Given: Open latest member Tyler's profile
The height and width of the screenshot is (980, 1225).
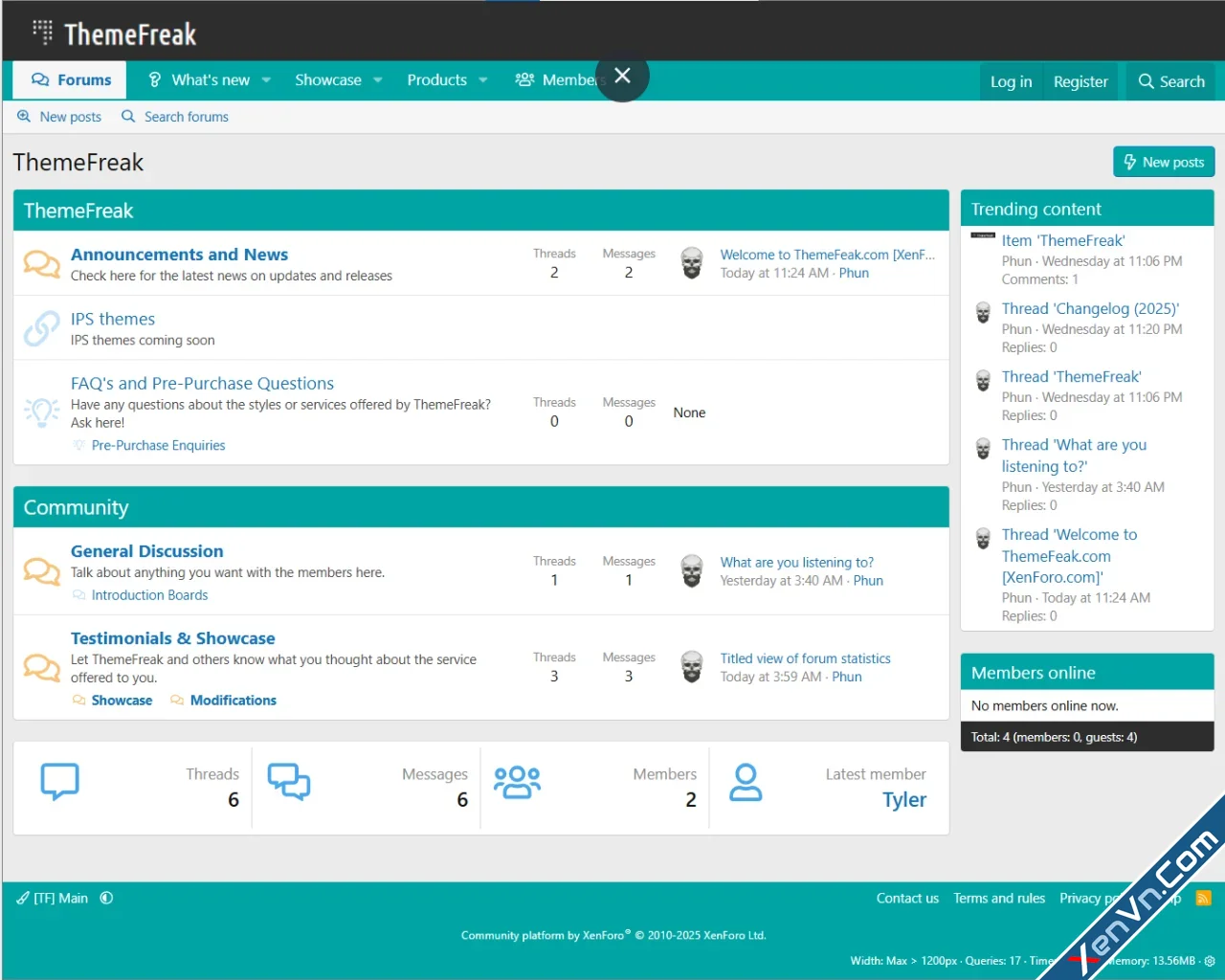Looking at the screenshot, I should [904, 800].
